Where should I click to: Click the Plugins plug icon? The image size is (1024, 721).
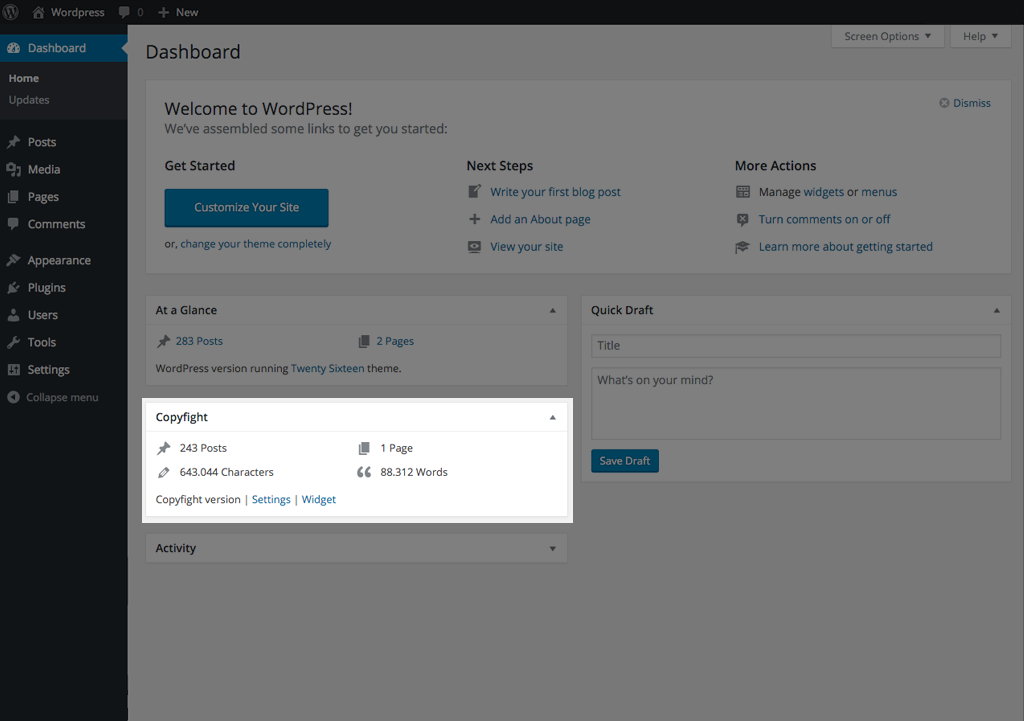pyautogui.click(x=13, y=287)
